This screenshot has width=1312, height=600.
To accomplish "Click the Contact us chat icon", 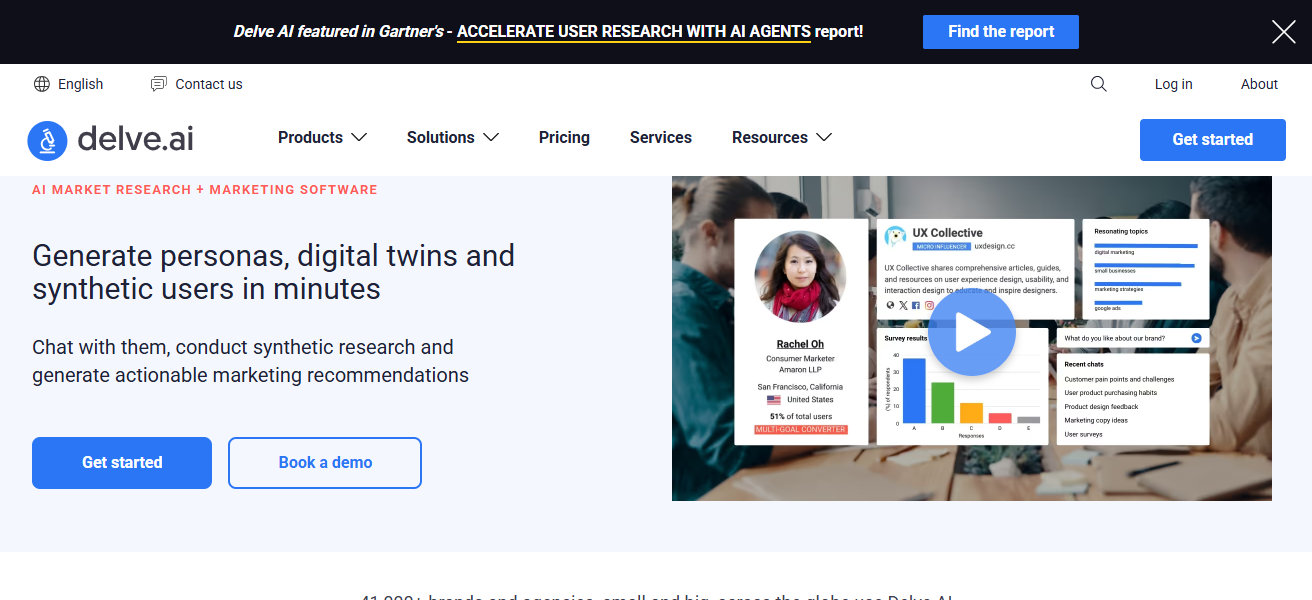I will click(x=159, y=84).
